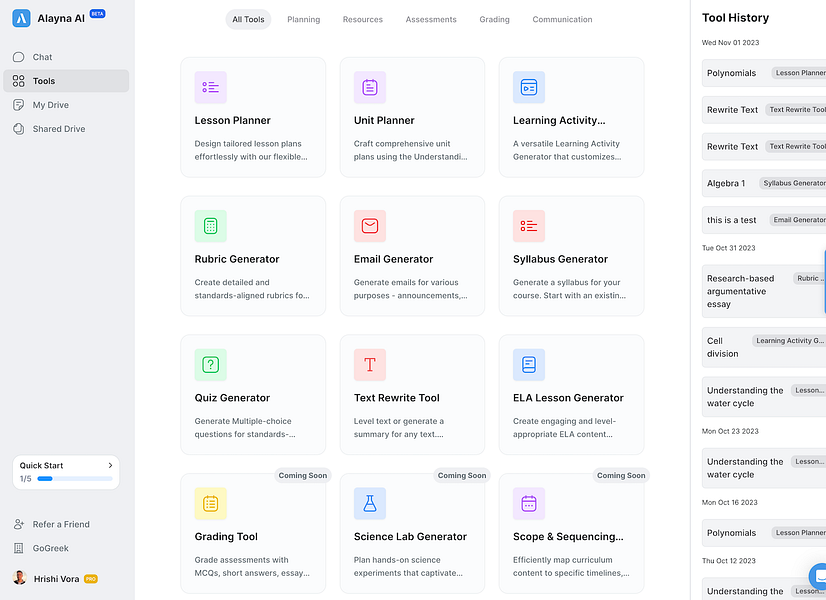Click the Syllabus Generator tag on Algebra 1

pyautogui.click(x=793, y=183)
